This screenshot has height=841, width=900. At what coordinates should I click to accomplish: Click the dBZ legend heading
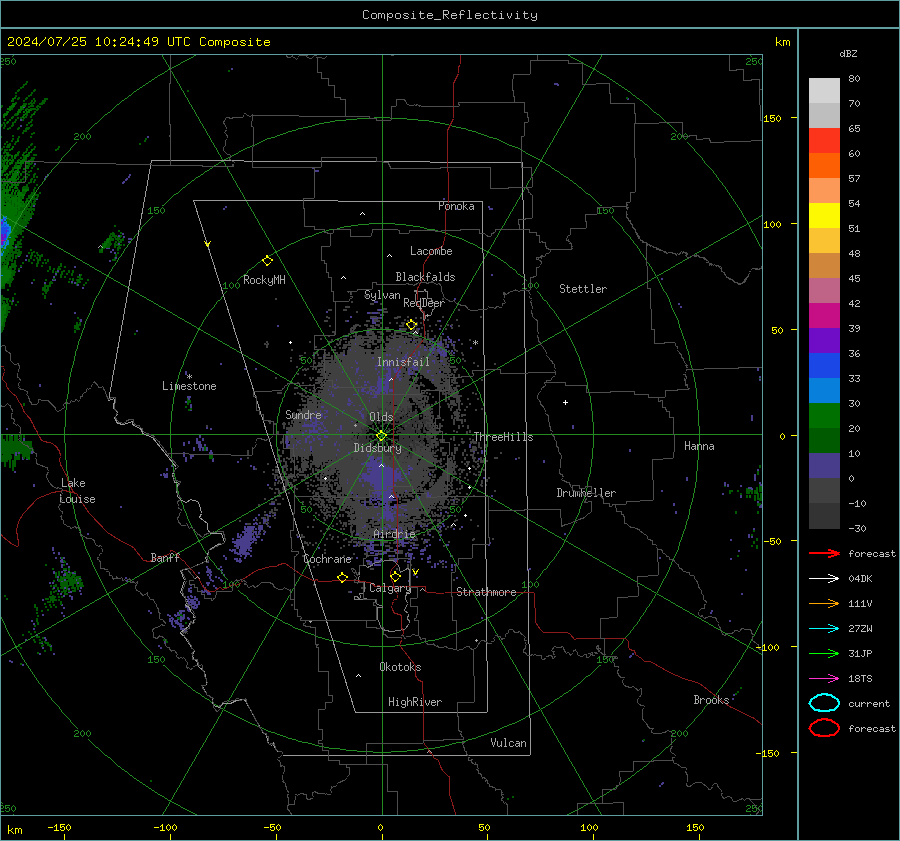(848, 53)
